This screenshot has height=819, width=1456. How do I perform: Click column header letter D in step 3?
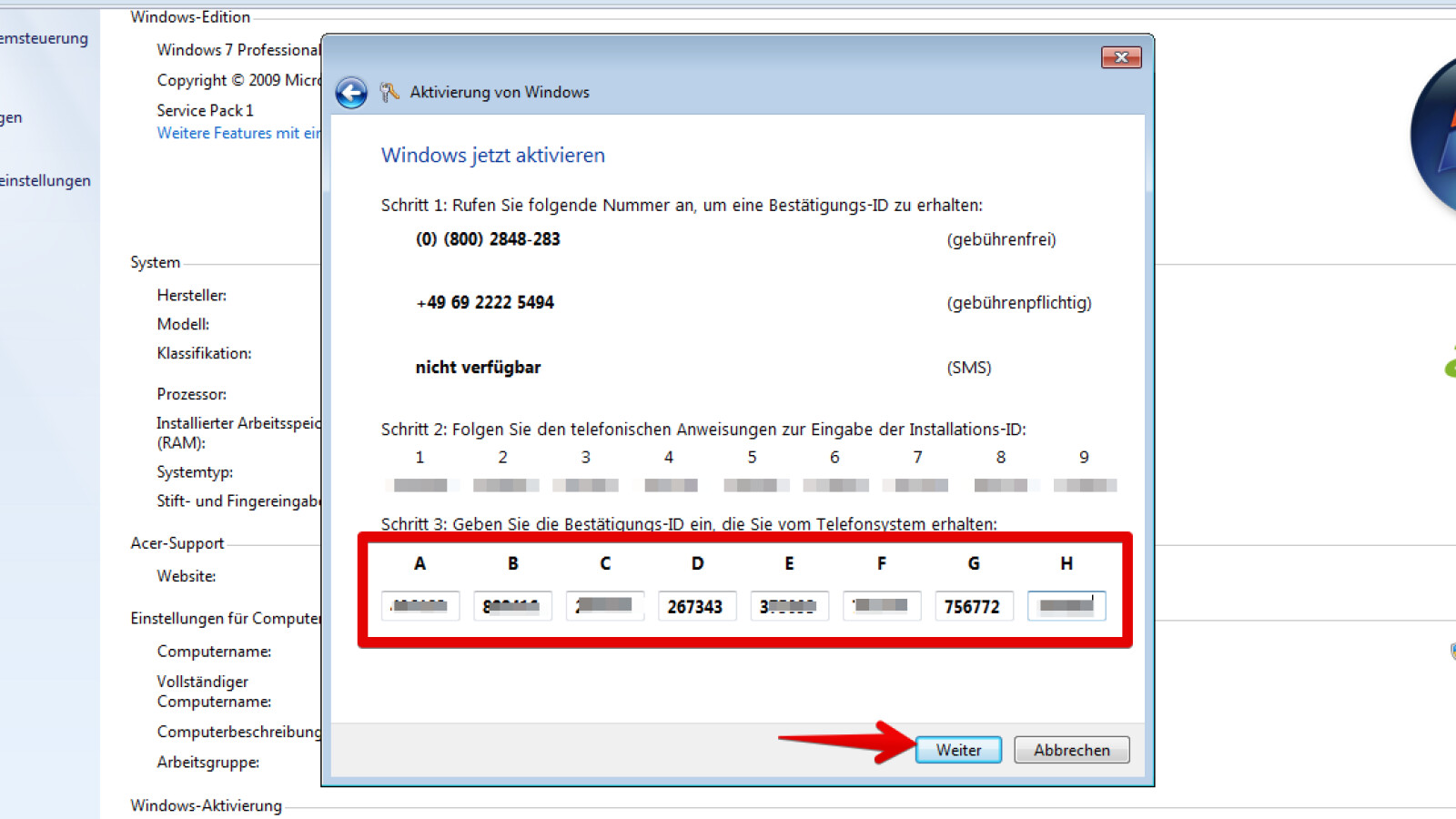(697, 563)
